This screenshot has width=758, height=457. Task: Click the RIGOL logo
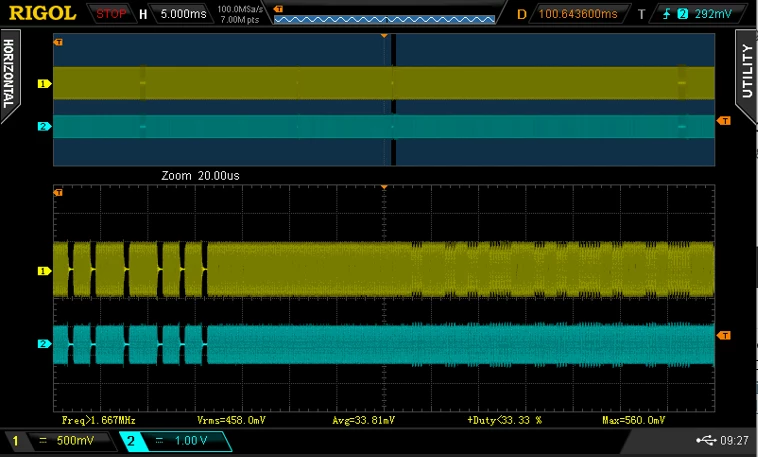coord(43,13)
